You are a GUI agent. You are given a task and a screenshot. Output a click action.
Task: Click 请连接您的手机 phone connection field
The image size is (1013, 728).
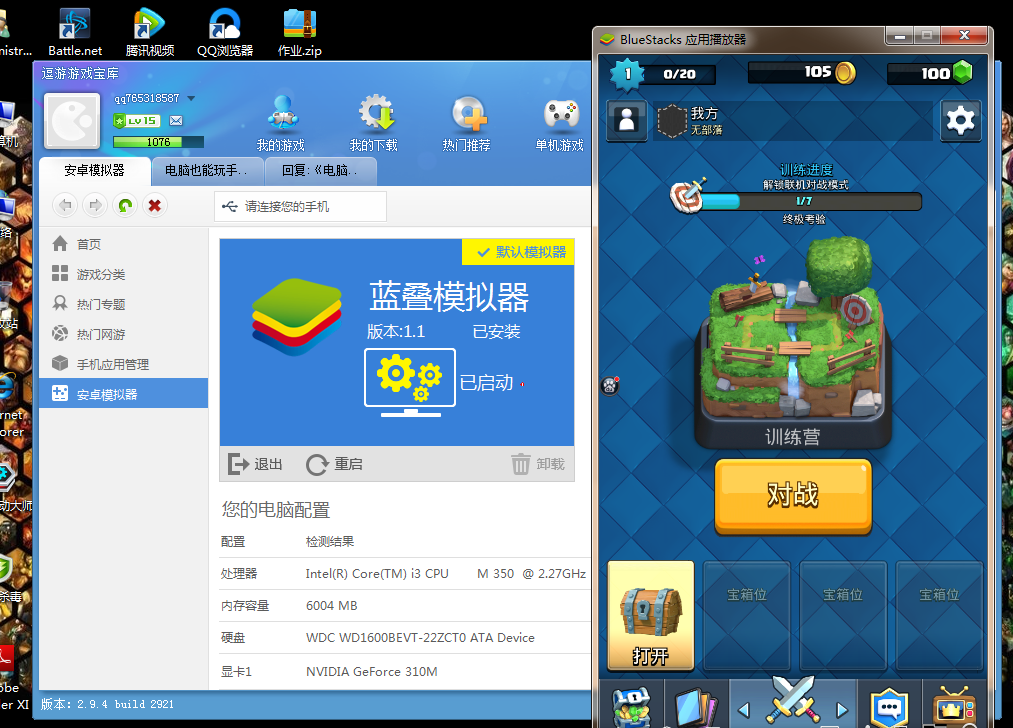[300, 207]
